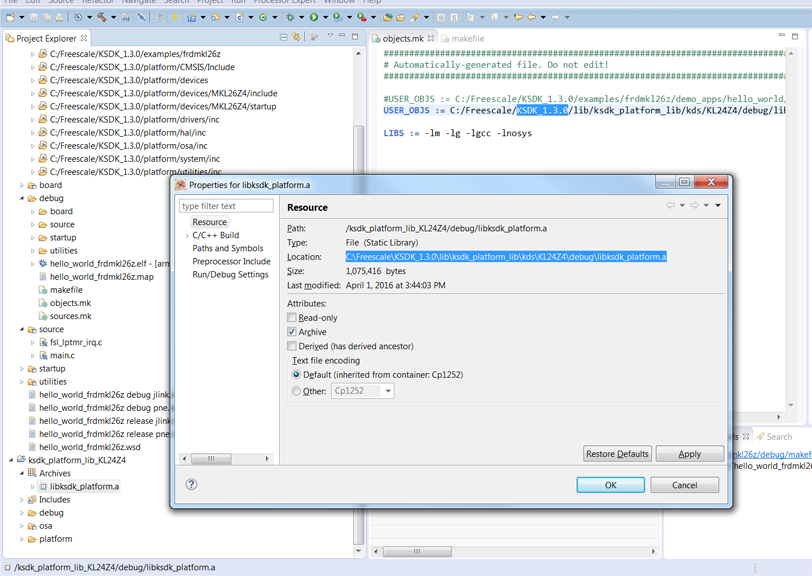Screen dimensions: 812x576
Task: Toggle the Read-only checkbox
Action: click(x=292, y=317)
